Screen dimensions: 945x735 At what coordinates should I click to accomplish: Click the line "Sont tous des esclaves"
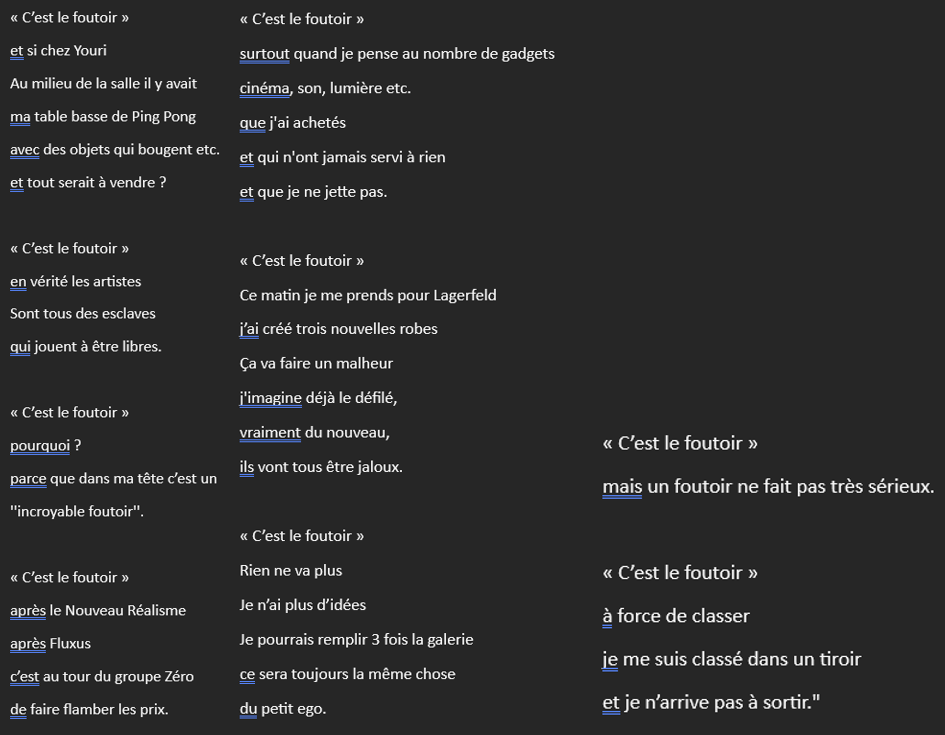83,313
